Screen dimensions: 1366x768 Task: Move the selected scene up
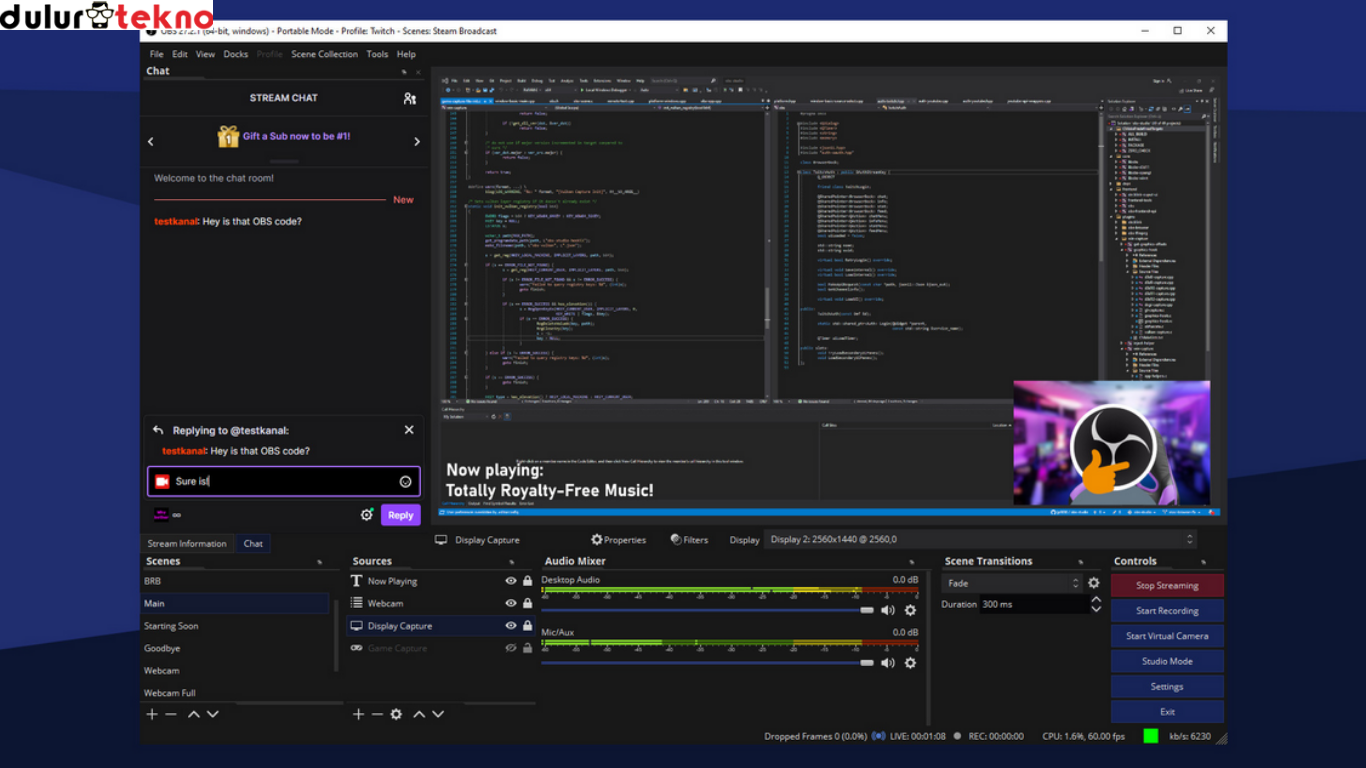click(194, 714)
